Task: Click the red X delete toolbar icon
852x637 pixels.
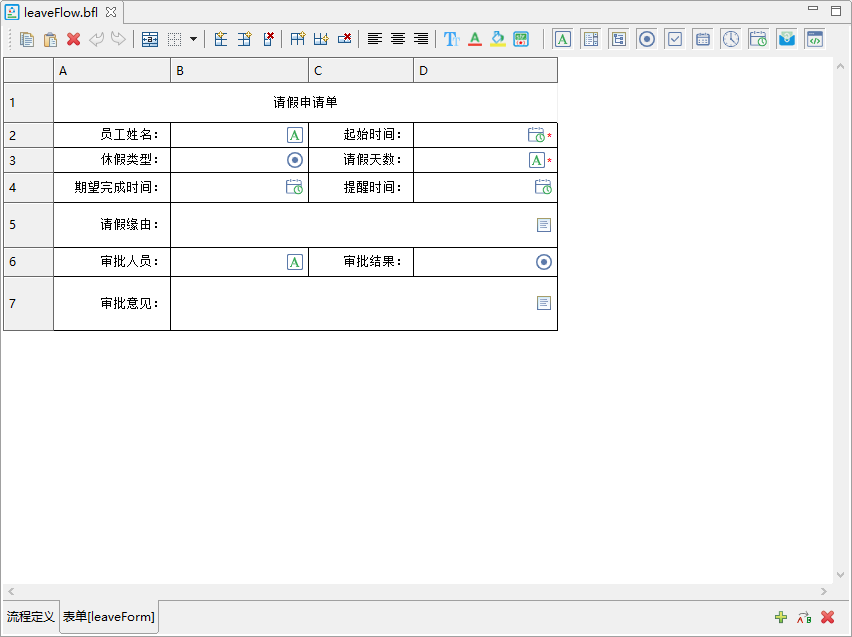Action: click(x=73, y=39)
